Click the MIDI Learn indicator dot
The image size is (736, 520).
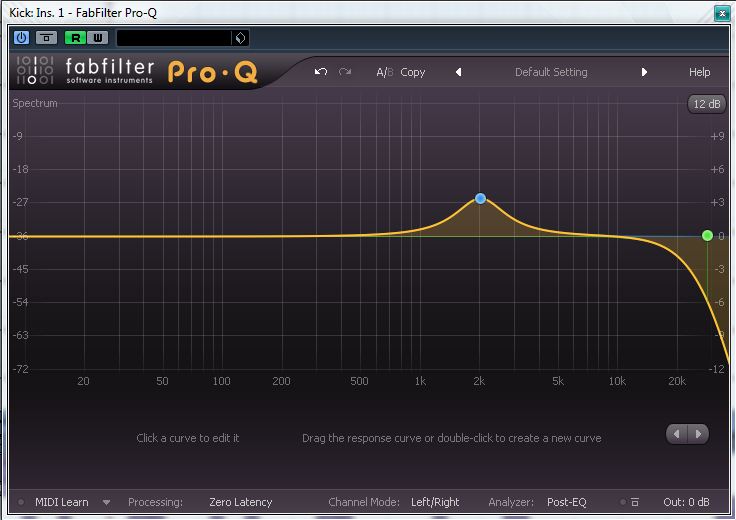[21, 502]
